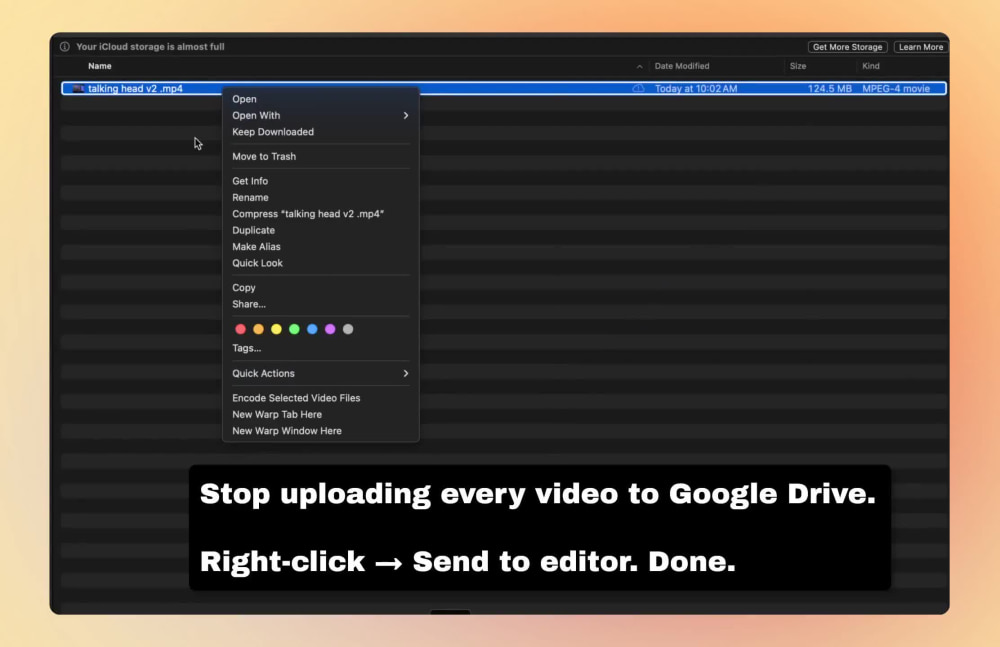Apply the orange tag color

(258, 329)
